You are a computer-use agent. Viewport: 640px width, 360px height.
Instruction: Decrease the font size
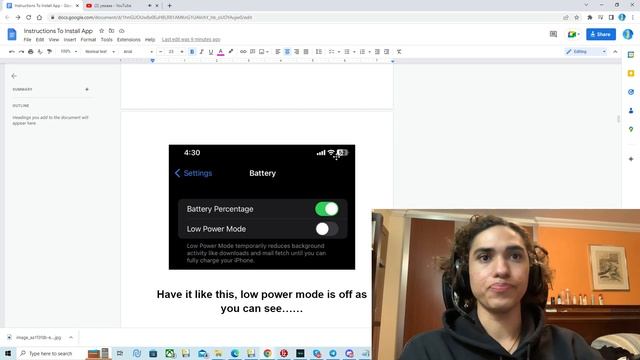click(161, 52)
